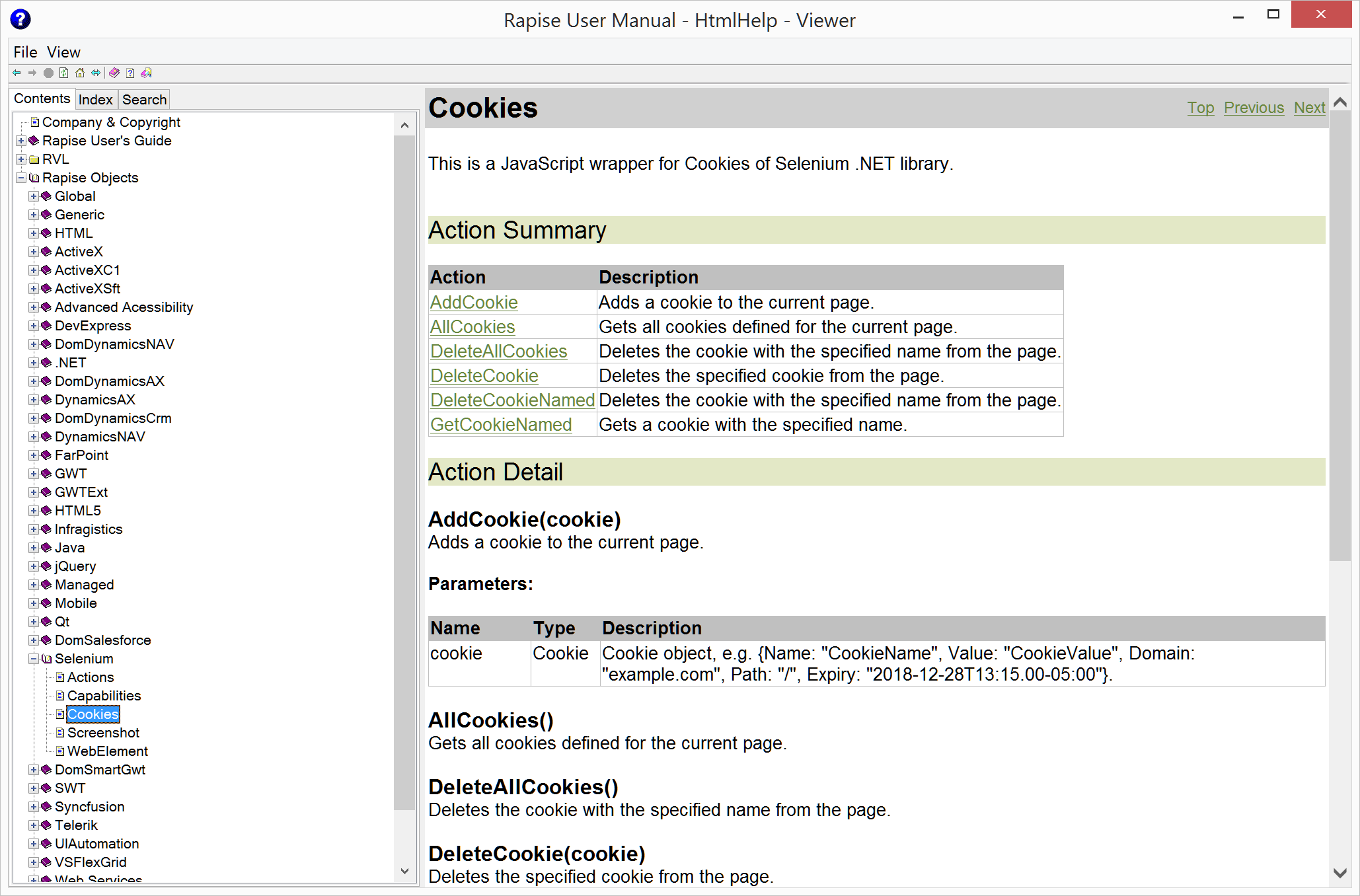Collapse the Rapise Objects node
1360x896 pixels.
click(x=21, y=178)
